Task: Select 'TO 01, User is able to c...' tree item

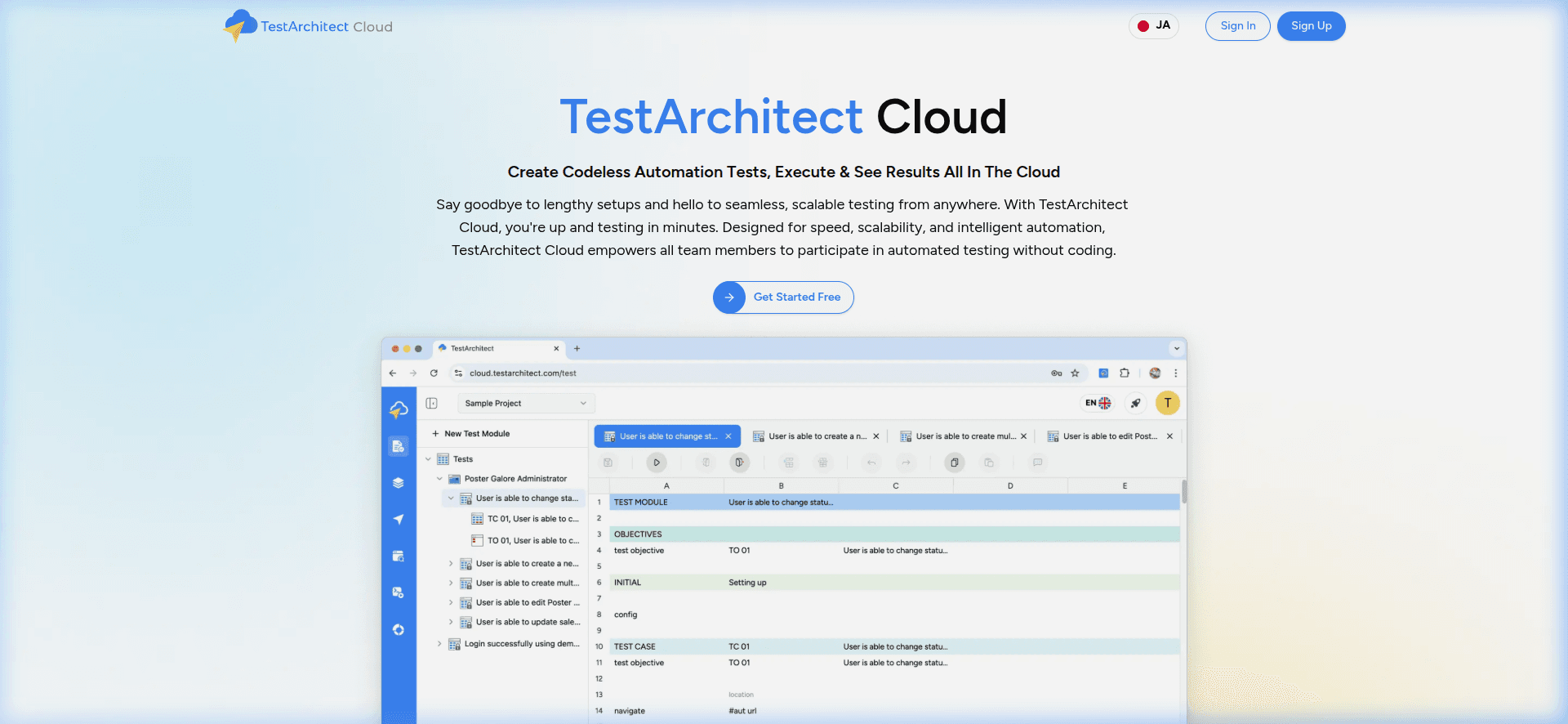Action: [525, 540]
